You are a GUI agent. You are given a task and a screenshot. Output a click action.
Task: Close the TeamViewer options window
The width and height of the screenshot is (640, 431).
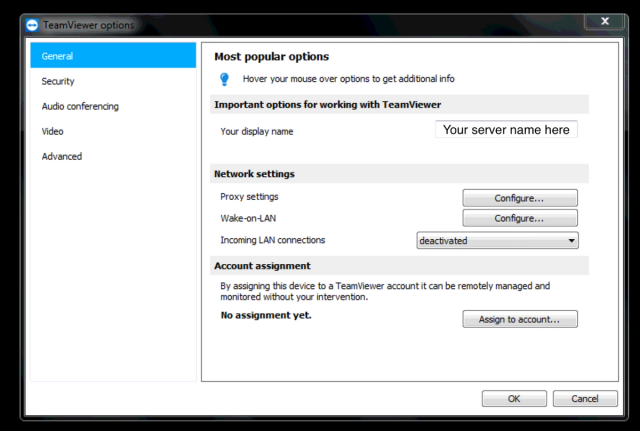click(x=605, y=21)
